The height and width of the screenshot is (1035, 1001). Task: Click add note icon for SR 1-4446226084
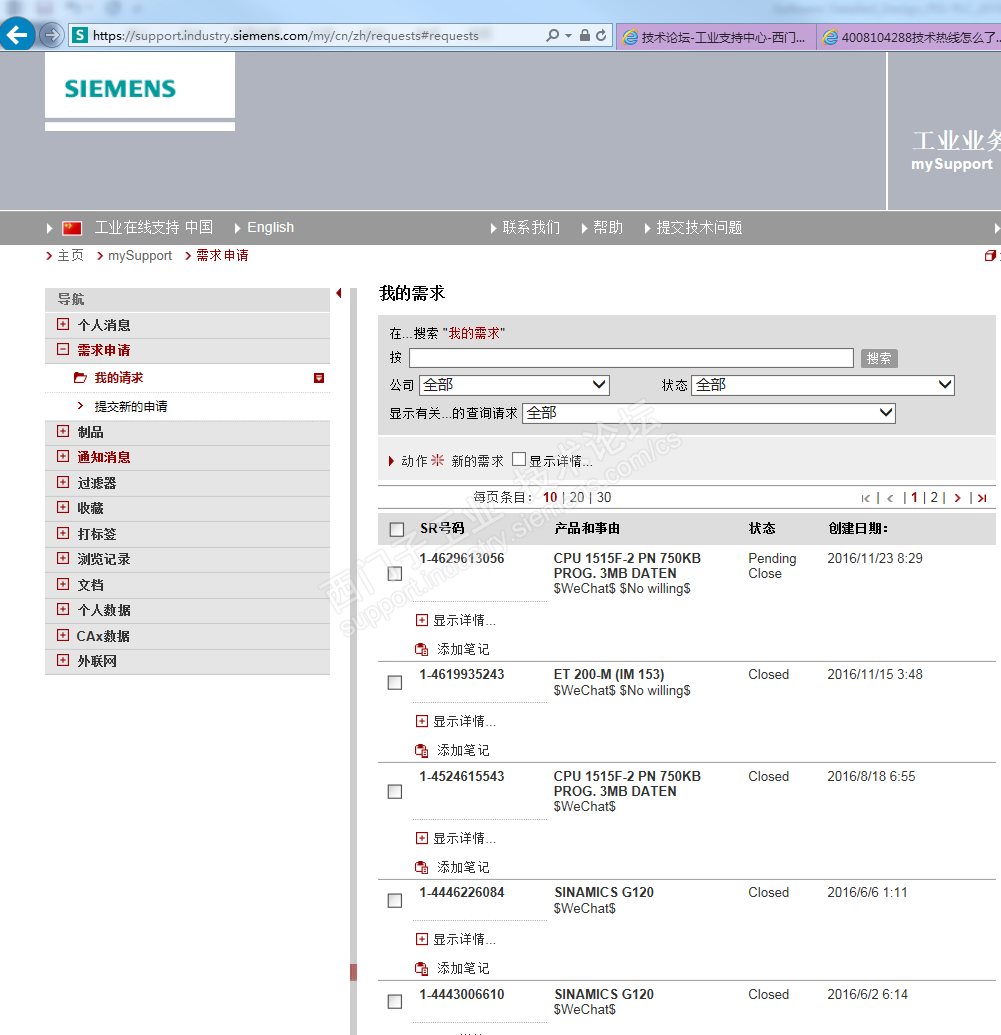[x=421, y=968]
